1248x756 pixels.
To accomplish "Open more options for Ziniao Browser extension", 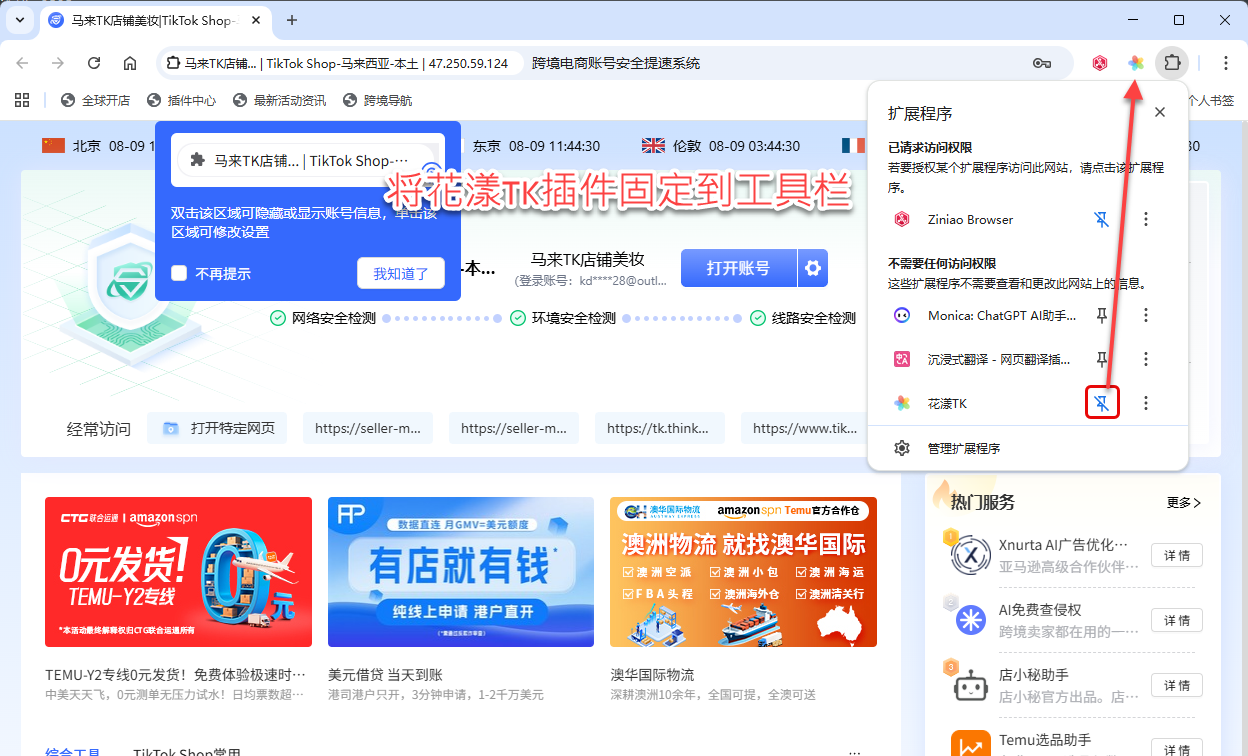I will click(x=1146, y=219).
